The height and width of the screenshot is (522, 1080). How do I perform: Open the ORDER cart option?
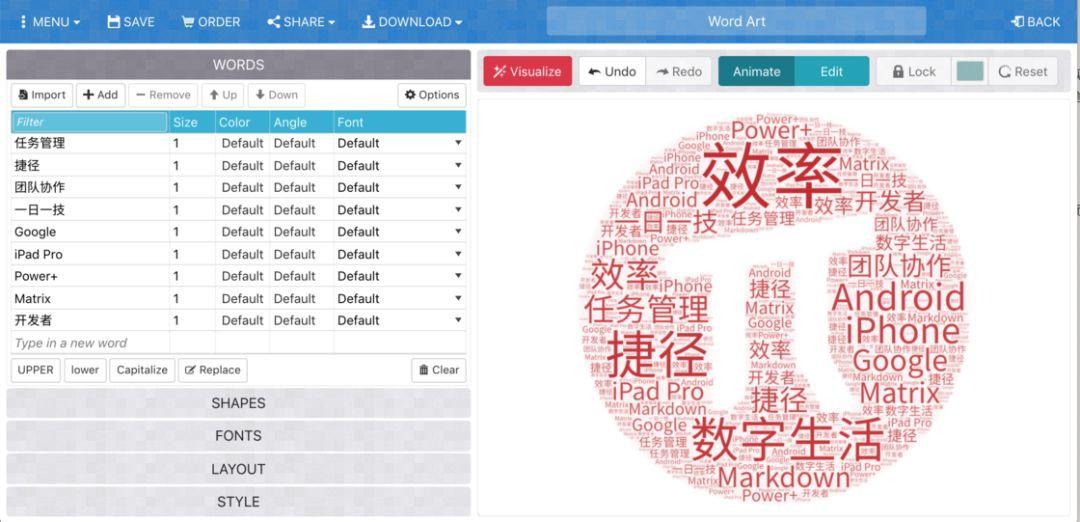[211, 22]
